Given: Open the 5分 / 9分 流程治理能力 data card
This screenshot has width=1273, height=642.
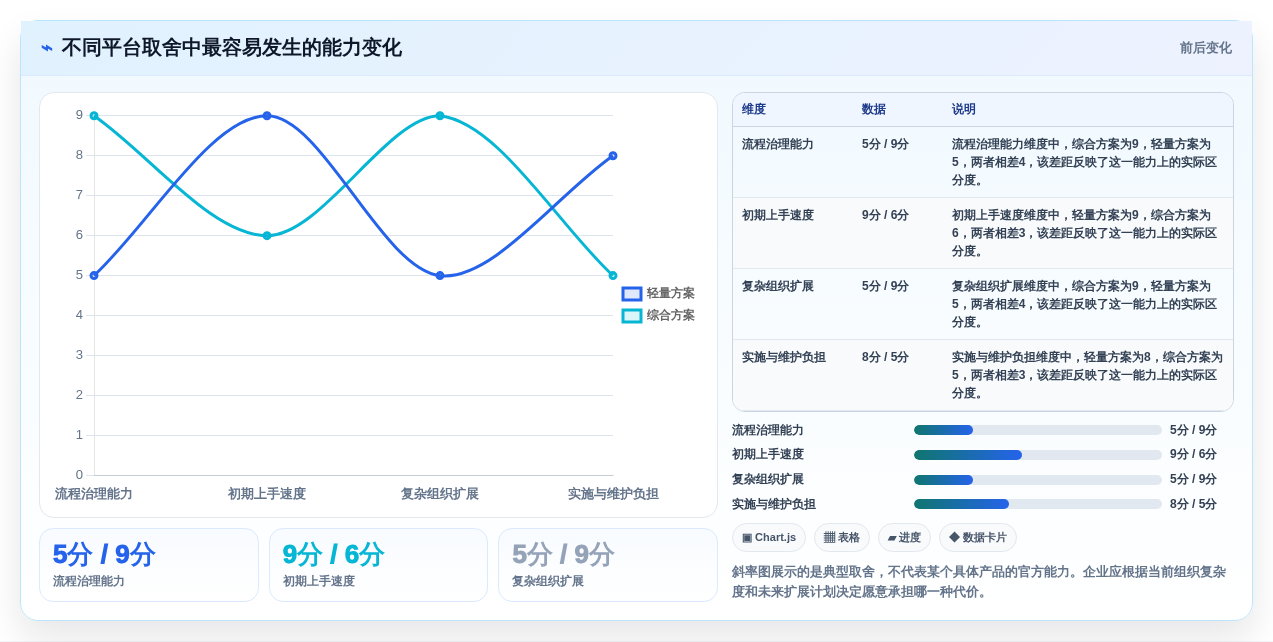Looking at the screenshot, I should click(x=149, y=565).
